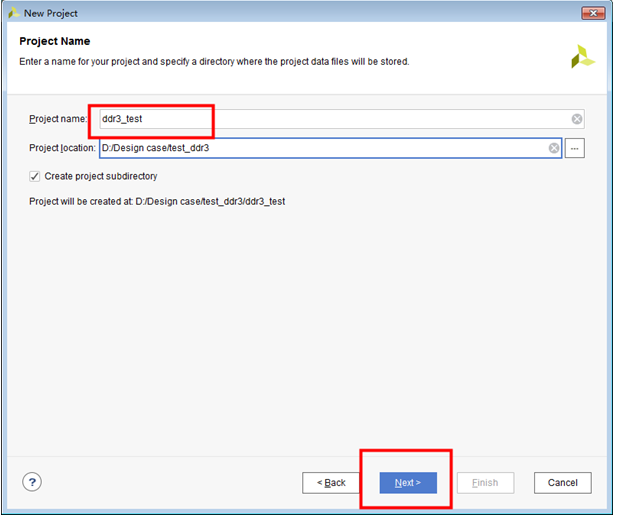The image size is (617, 518).
Task: Click the Vivado logo in title bar
Action: 14,13
